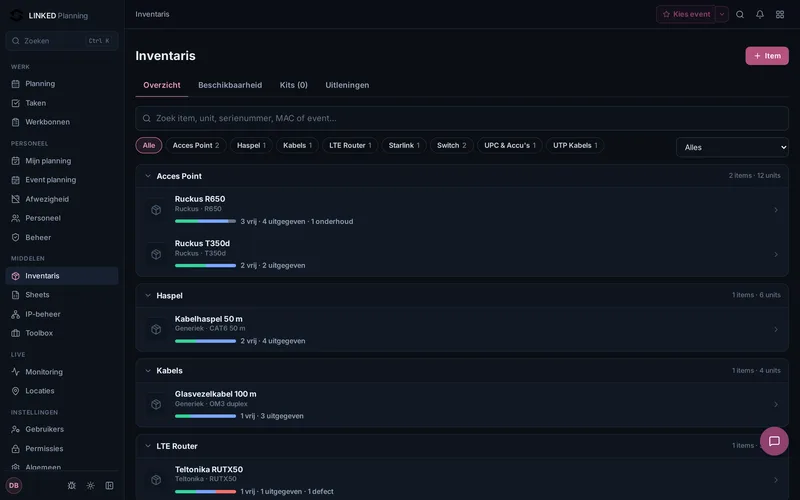This screenshot has height=500, width=800.
Task: Click Ruckus R650 package icon
Action: click(x=156, y=210)
